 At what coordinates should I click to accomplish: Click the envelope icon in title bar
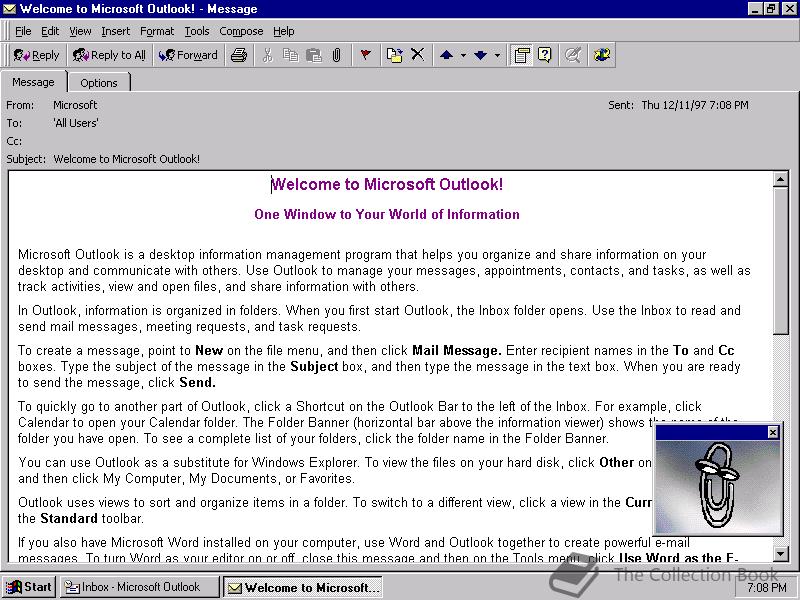(9, 9)
